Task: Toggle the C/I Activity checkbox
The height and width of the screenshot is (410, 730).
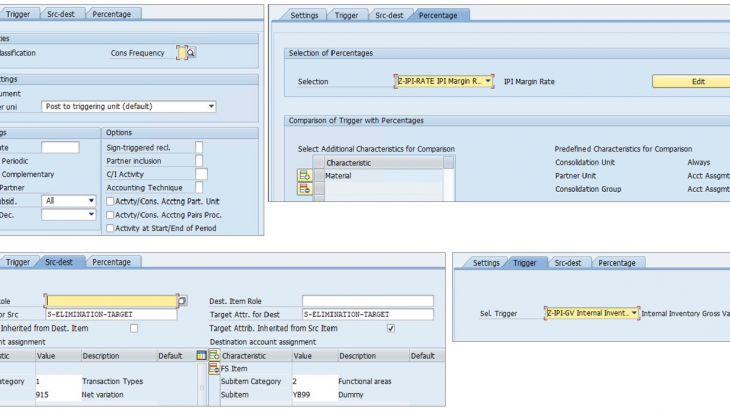Action: pos(201,174)
